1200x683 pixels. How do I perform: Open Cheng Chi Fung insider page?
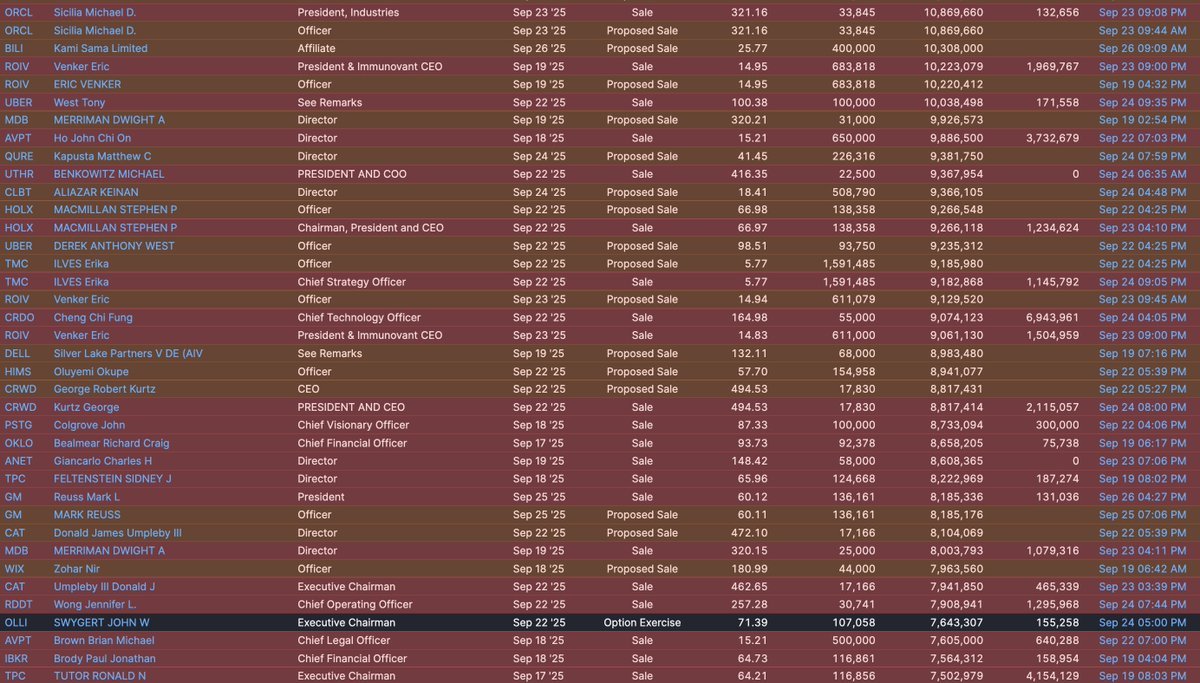93,318
